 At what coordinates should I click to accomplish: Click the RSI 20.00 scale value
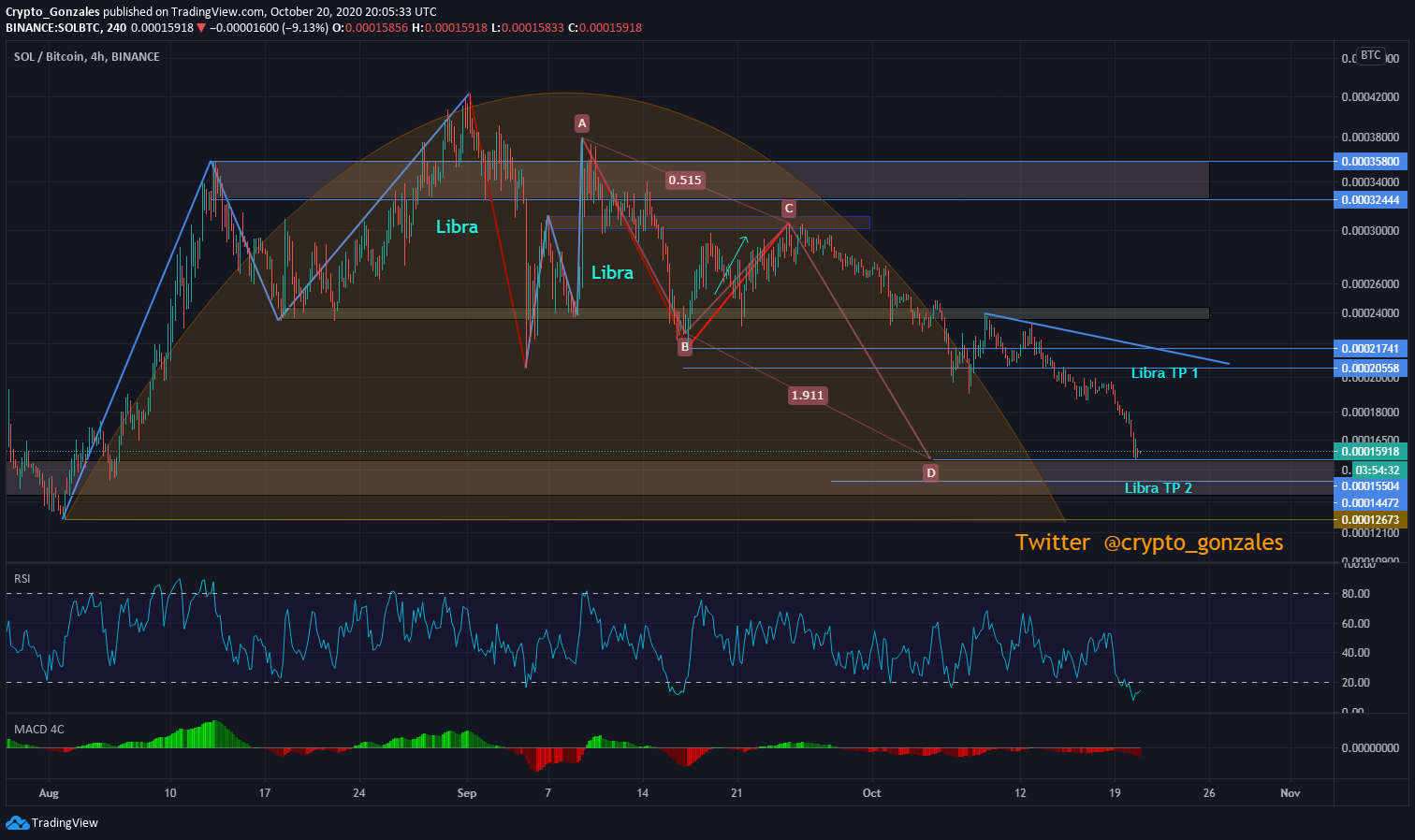(x=1355, y=683)
